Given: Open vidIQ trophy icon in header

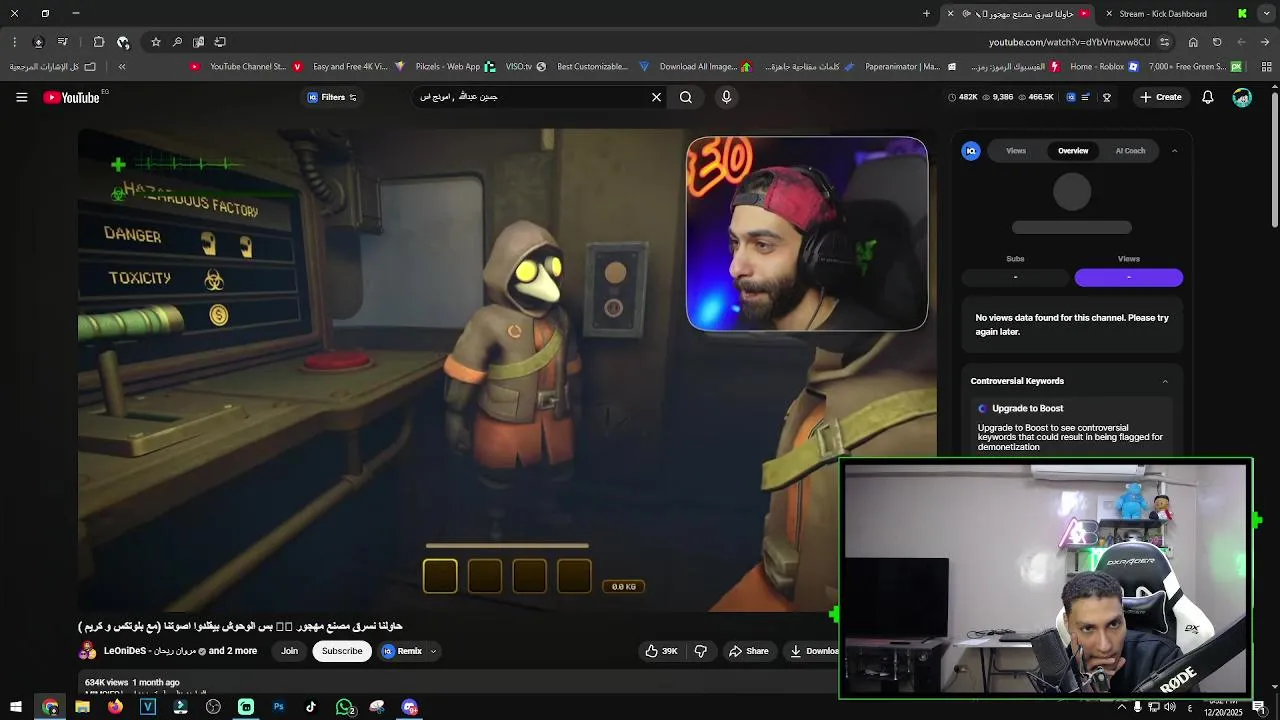Looking at the screenshot, I should [x=1106, y=97].
